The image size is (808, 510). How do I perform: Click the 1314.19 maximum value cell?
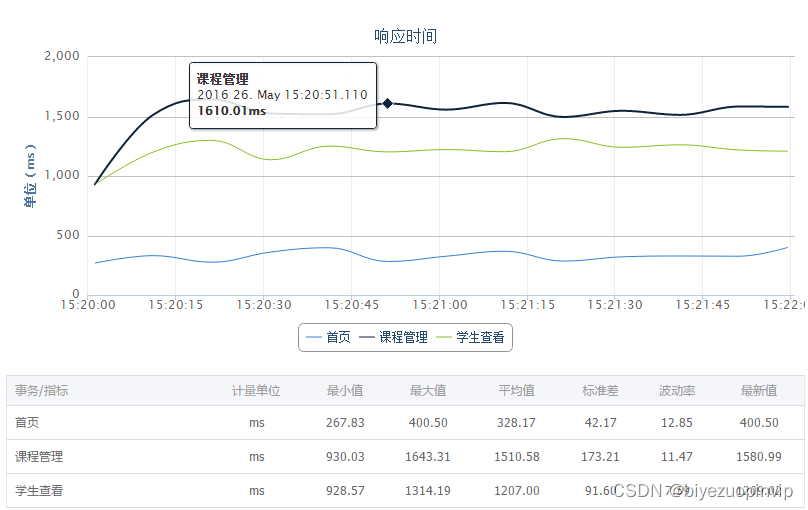point(428,491)
